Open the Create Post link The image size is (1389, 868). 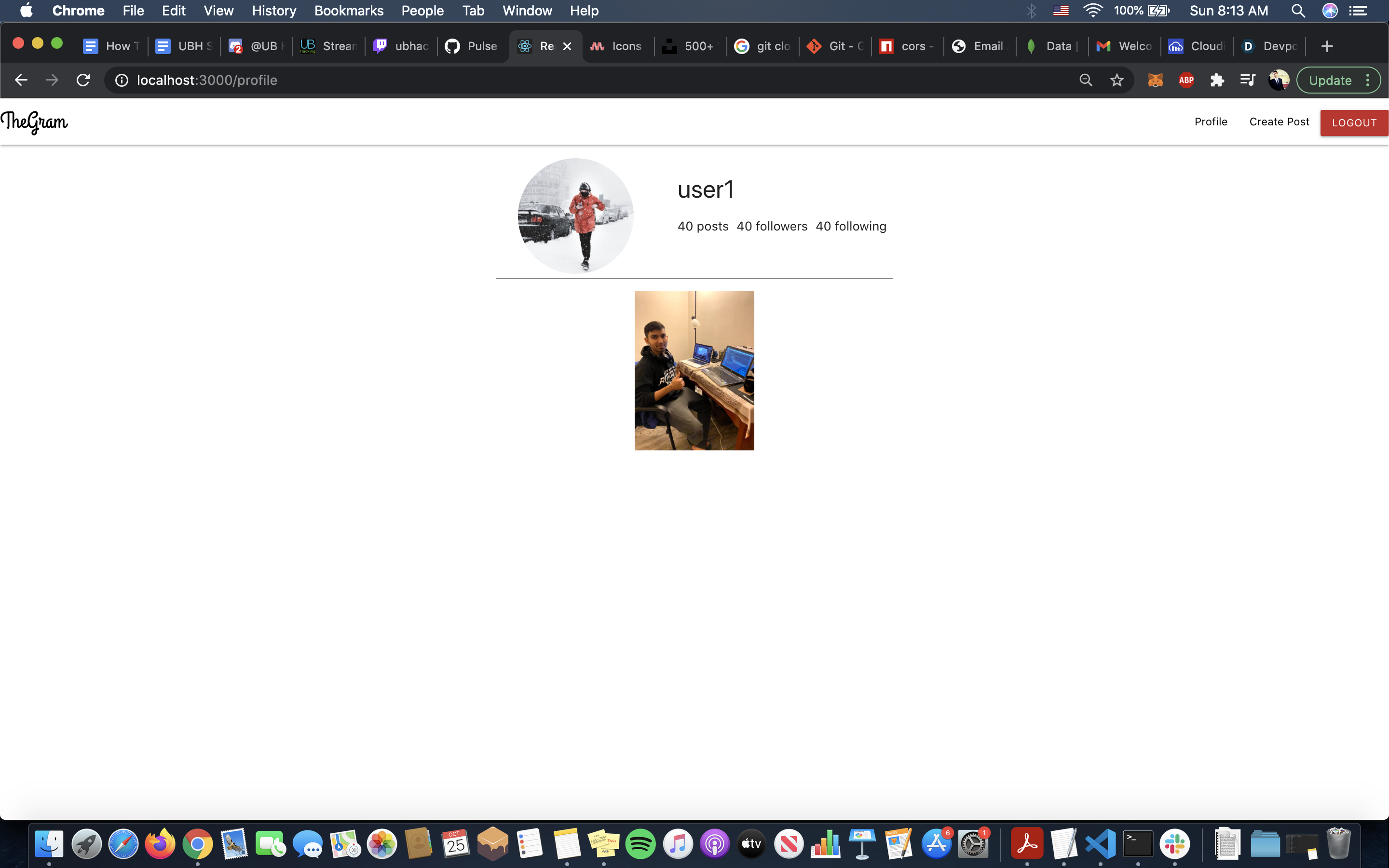[1279, 122]
